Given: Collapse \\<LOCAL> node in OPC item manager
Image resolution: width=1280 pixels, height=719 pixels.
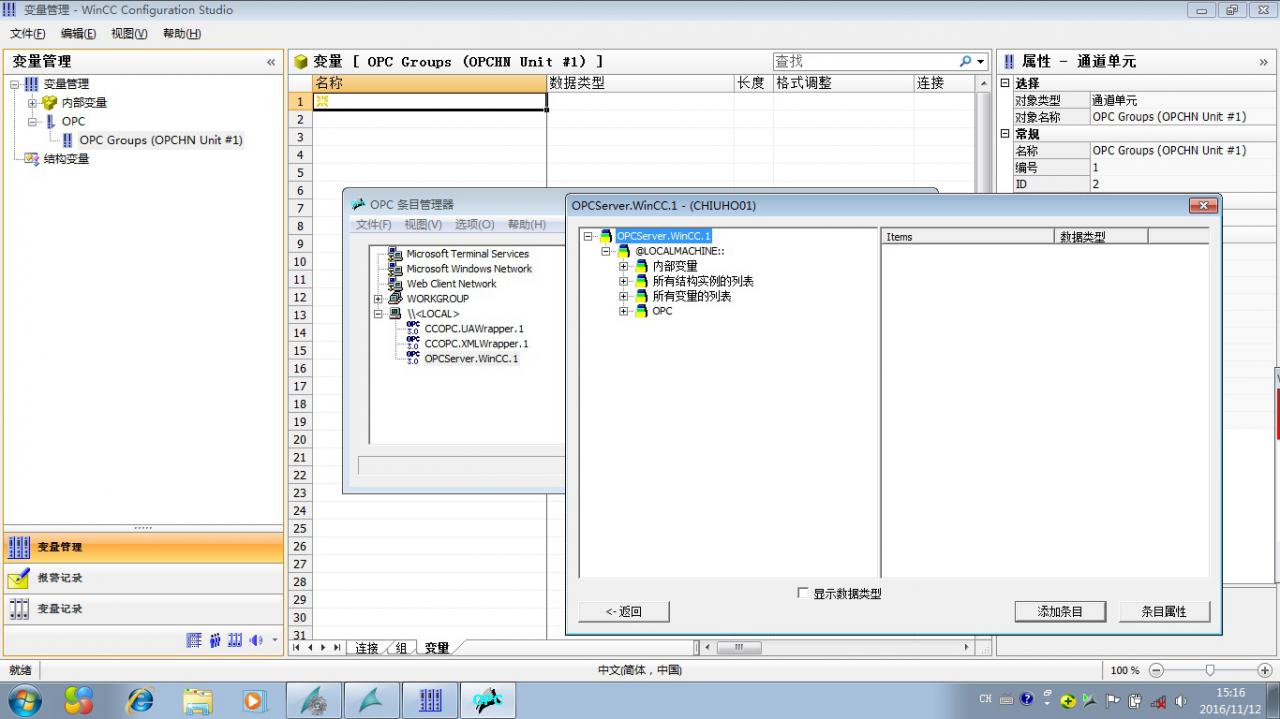Looking at the screenshot, I should coord(378,314).
